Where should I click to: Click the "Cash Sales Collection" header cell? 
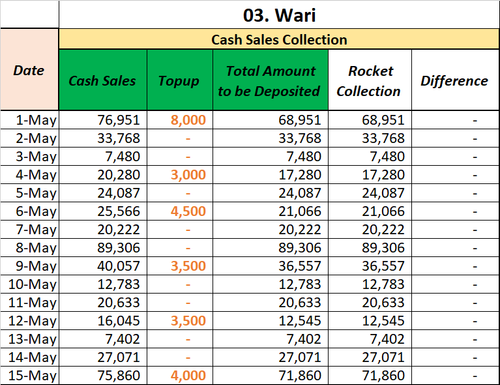click(x=279, y=39)
